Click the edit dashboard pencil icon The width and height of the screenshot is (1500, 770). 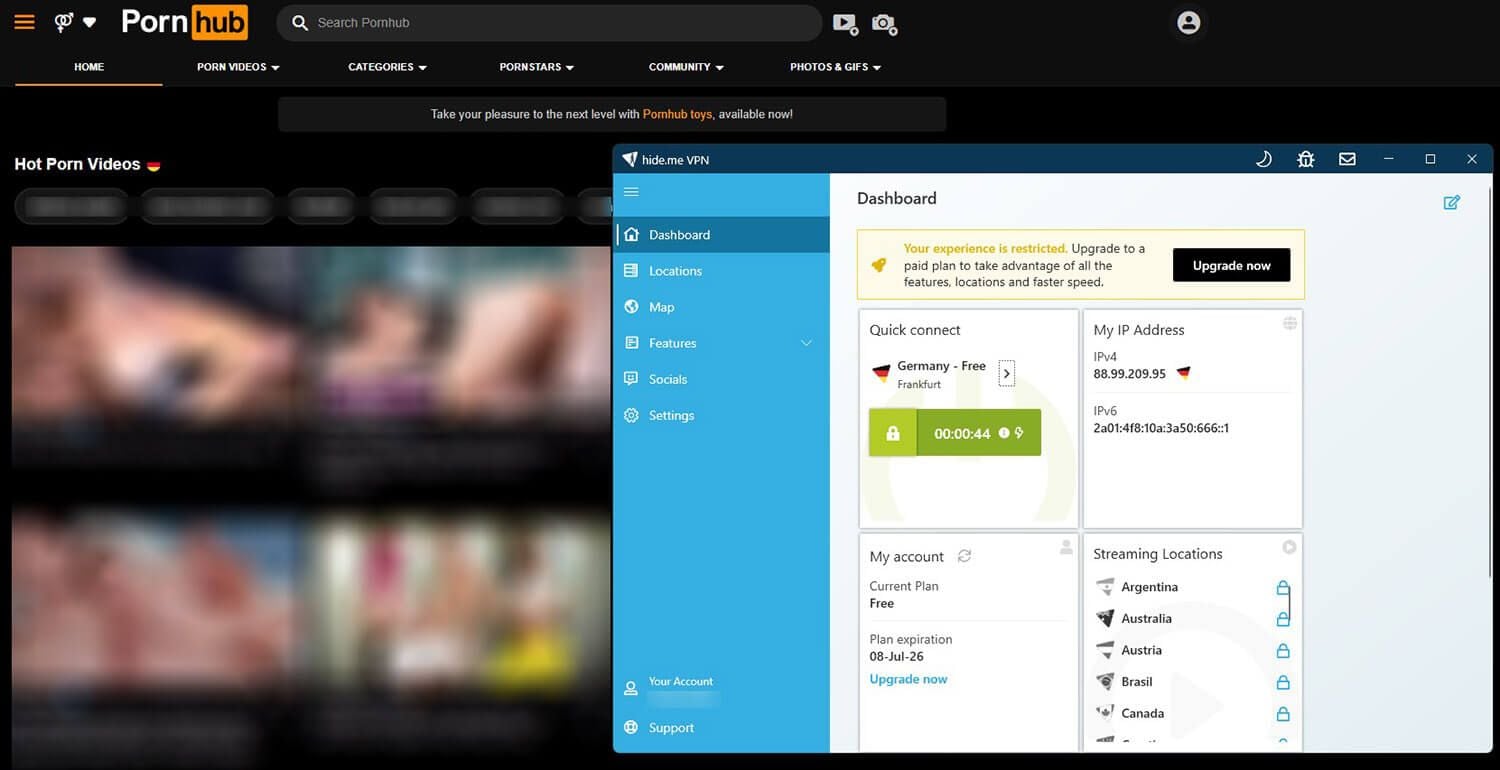(1451, 202)
